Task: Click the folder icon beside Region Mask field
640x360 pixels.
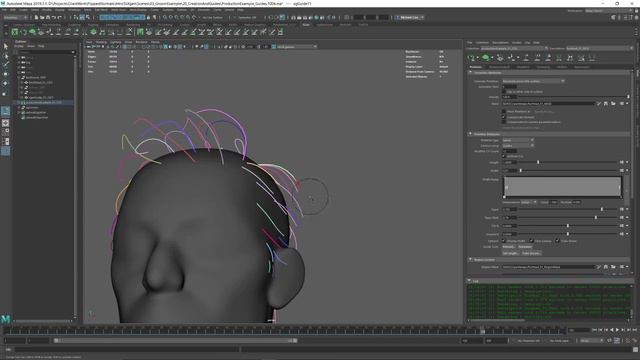Action: point(613,267)
